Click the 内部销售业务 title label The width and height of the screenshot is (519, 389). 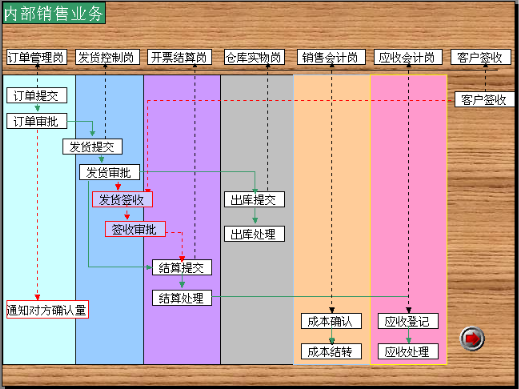coord(54,13)
